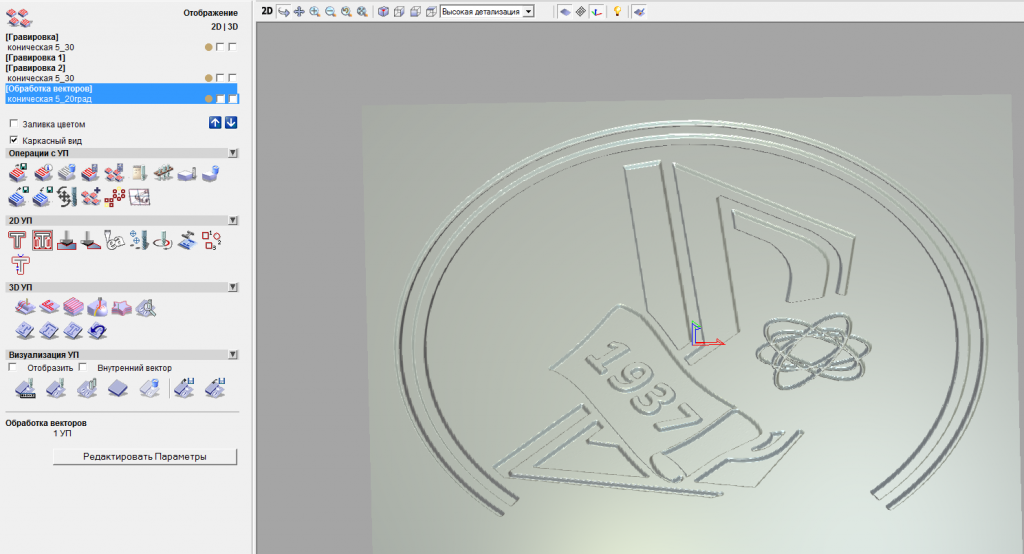Image resolution: width=1024 pixels, height=554 pixels.
Task: Select the isometric view cube icon
Action: point(383,11)
